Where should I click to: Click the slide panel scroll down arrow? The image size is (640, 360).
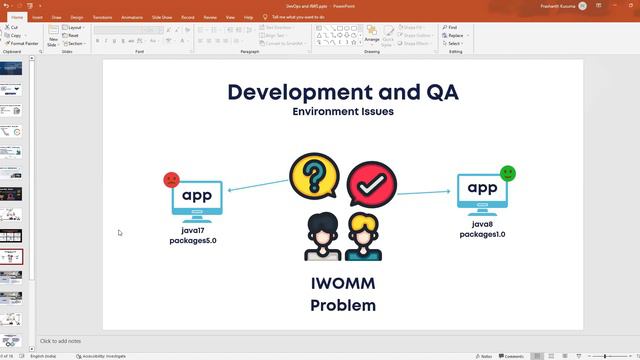(32, 349)
